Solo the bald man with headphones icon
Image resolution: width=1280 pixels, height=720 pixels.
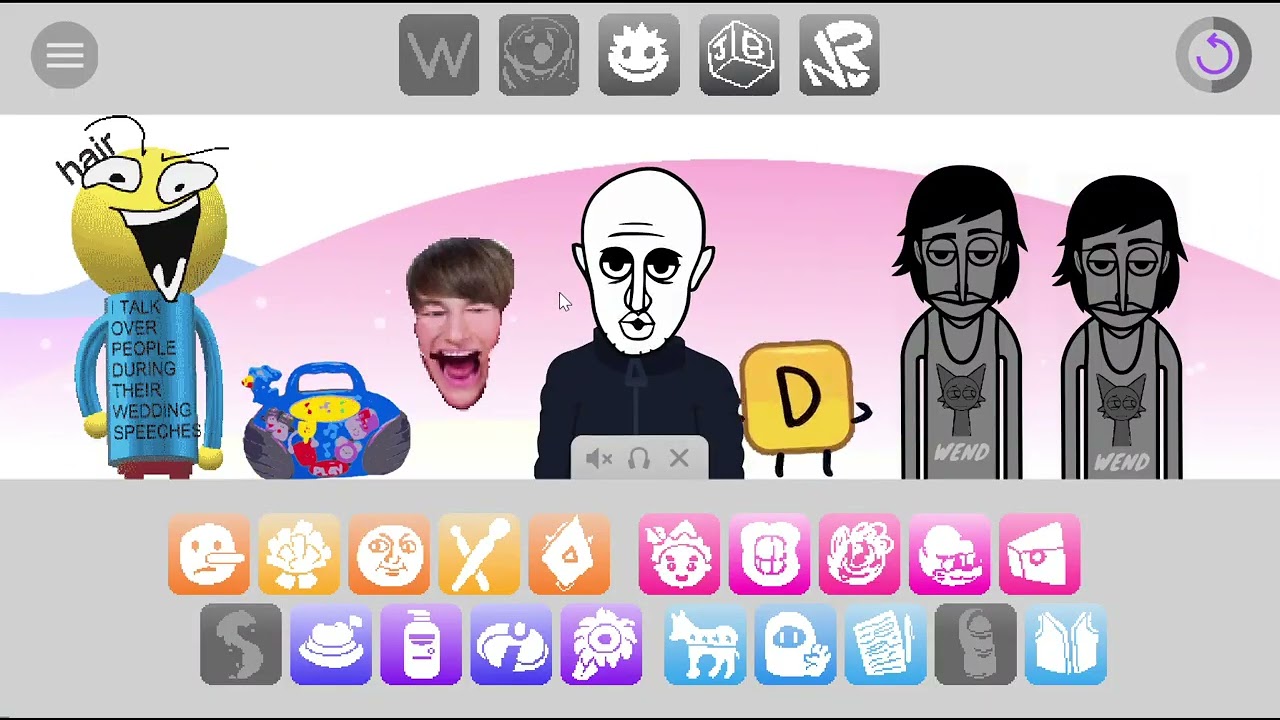(x=639, y=459)
